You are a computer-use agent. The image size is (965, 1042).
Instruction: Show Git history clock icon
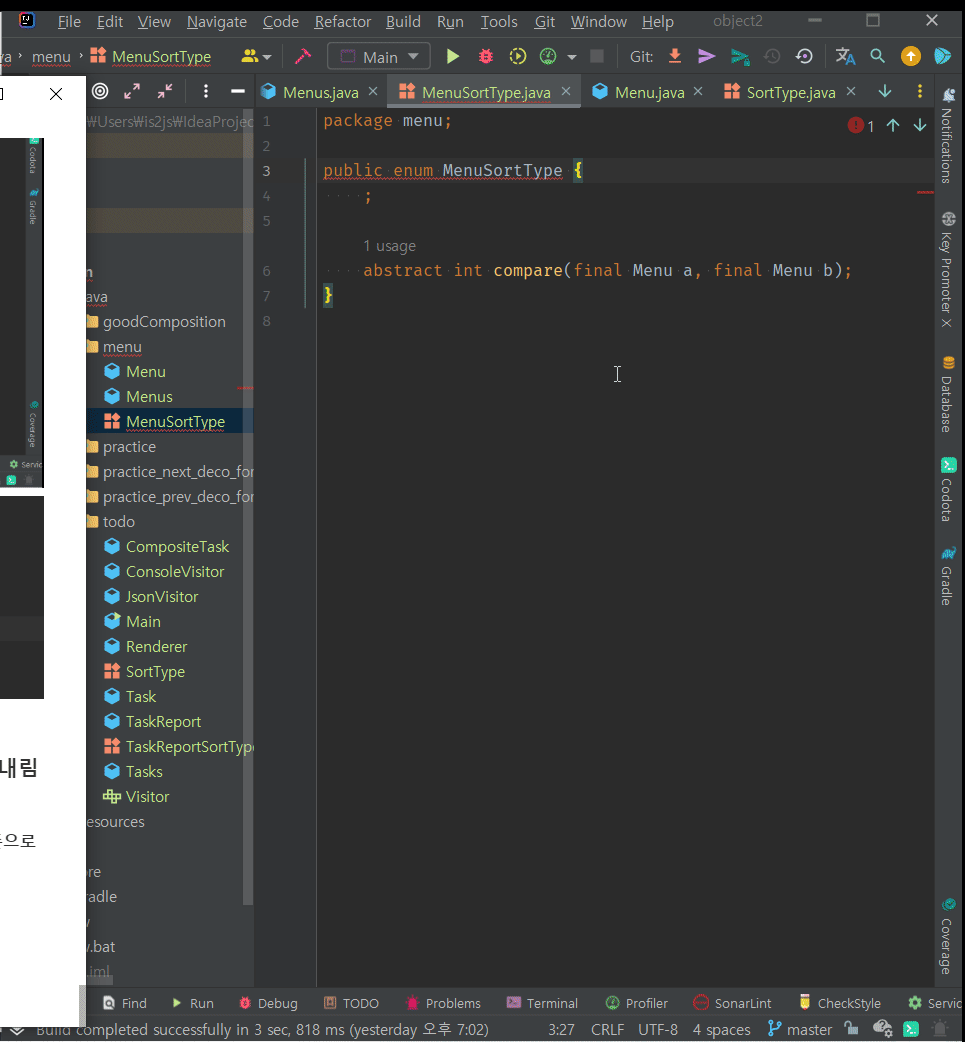tap(772, 56)
